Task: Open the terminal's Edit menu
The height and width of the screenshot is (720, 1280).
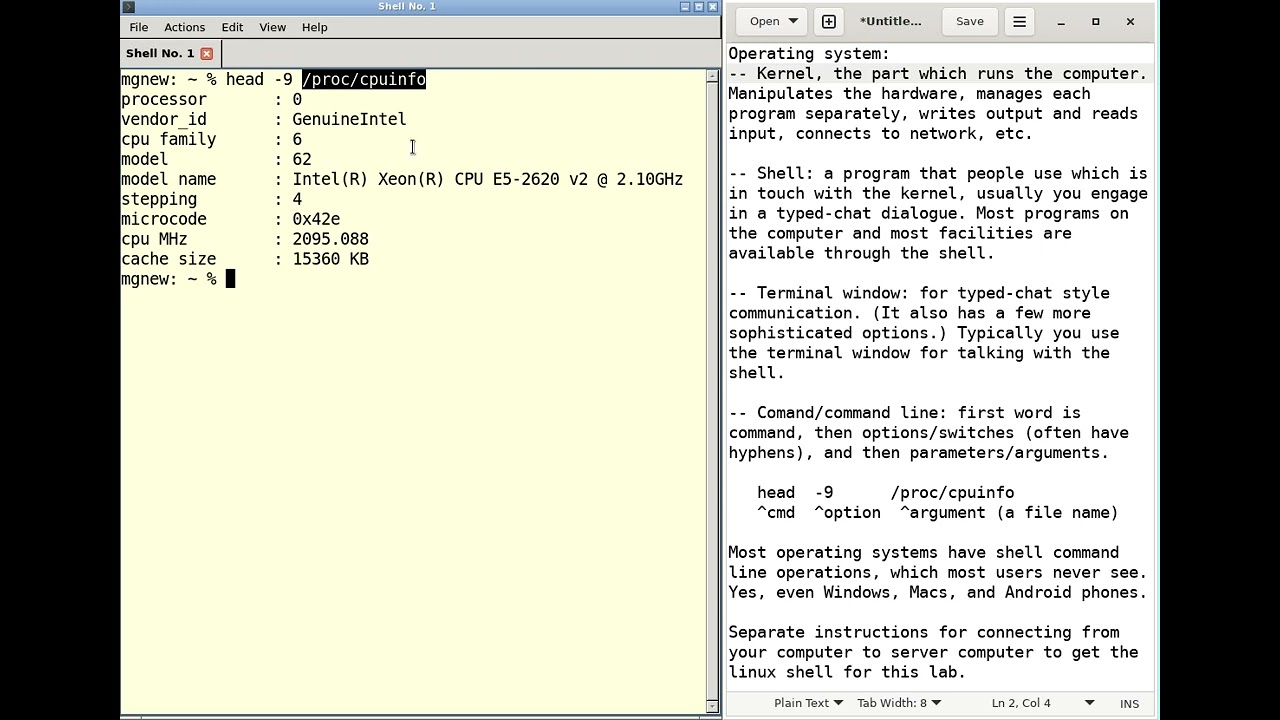Action: (x=232, y=27)
